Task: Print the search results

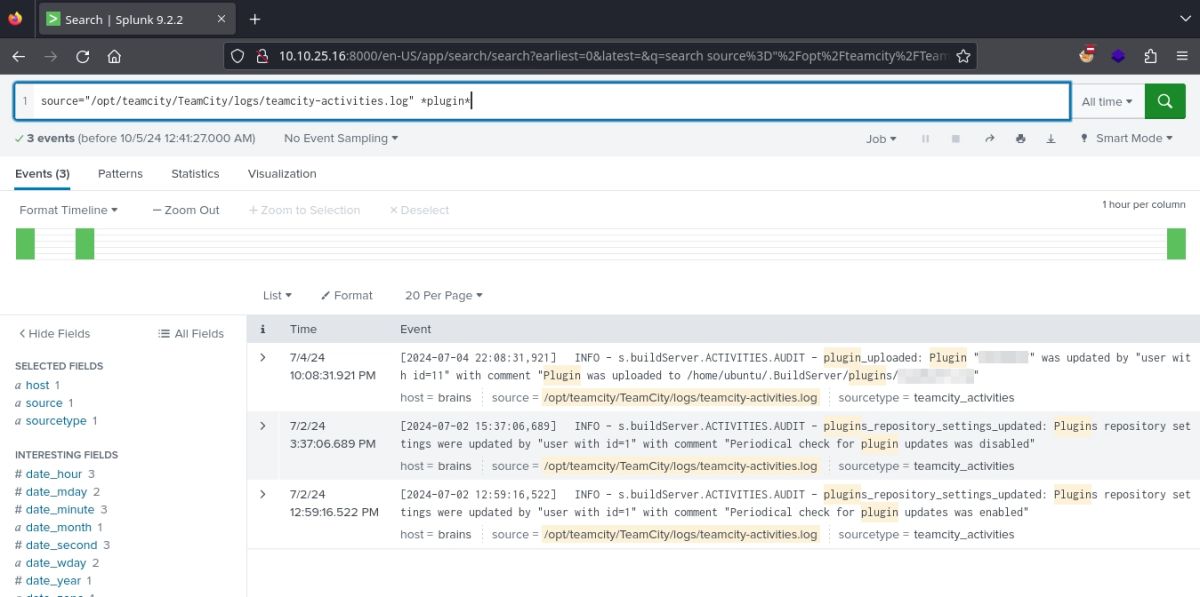Action: pyautogui.click(x=1020, y=139)
